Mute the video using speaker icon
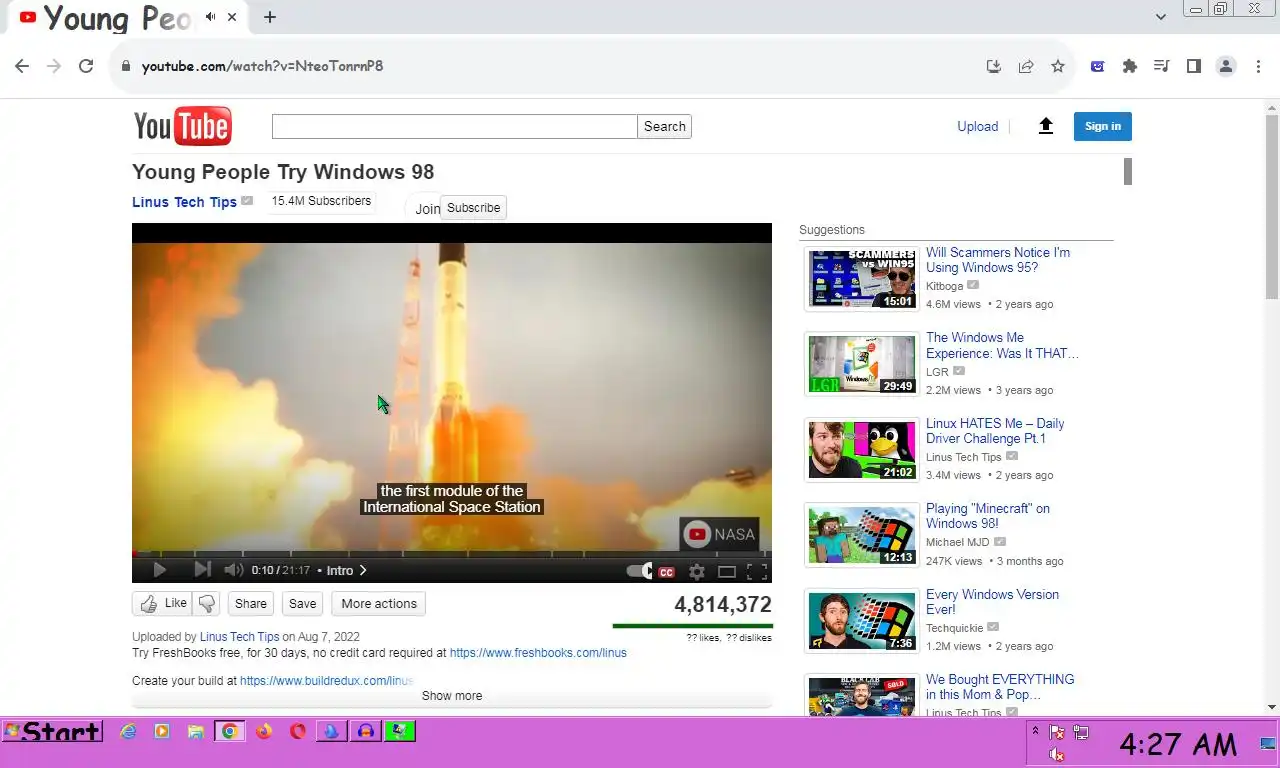This screenshot has height=768, width=1280. click(233, 570)
